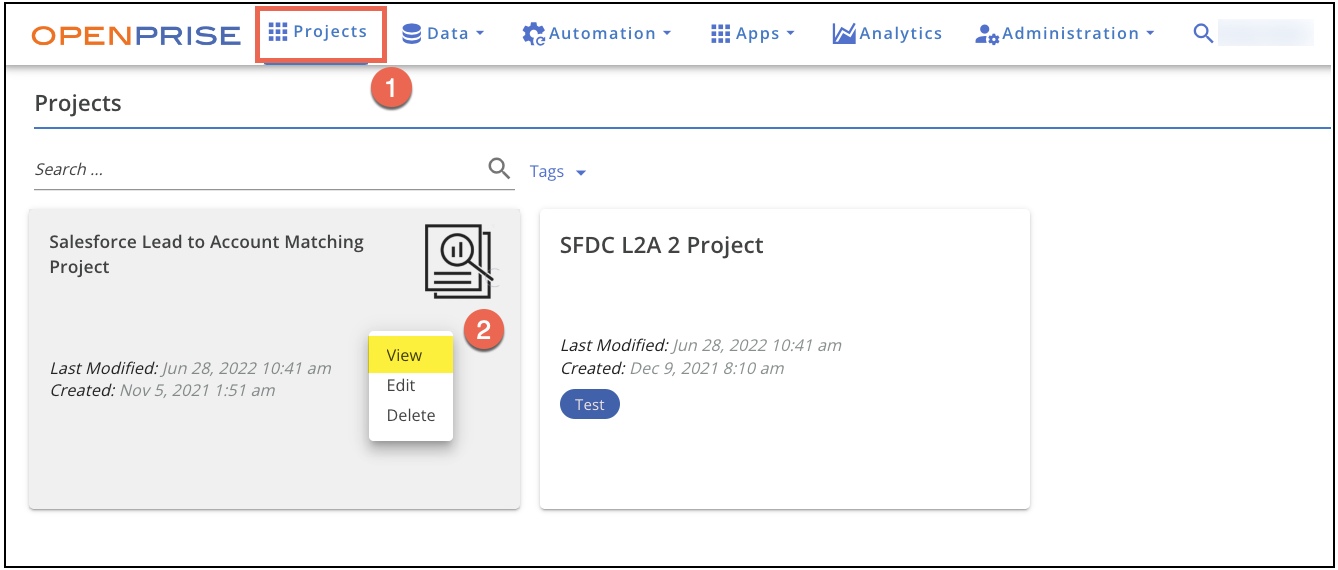
Task: Choose Delete from the context menu
Action: point(411,415)
